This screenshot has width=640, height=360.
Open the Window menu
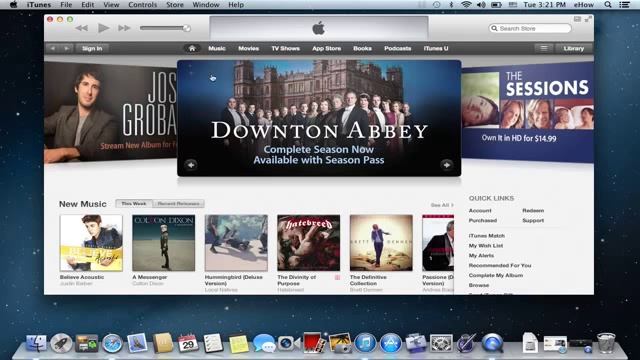tap(206, 5)
